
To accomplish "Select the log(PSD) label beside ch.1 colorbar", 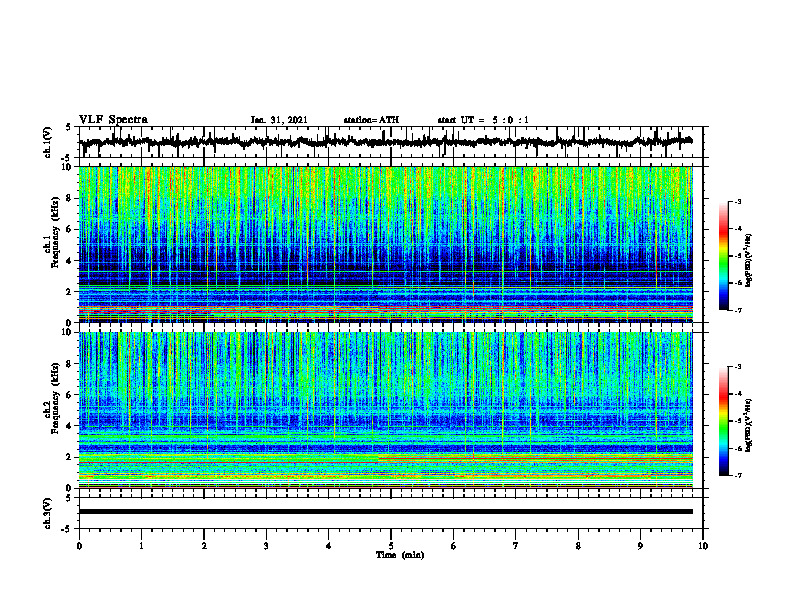I will point(749,261).
